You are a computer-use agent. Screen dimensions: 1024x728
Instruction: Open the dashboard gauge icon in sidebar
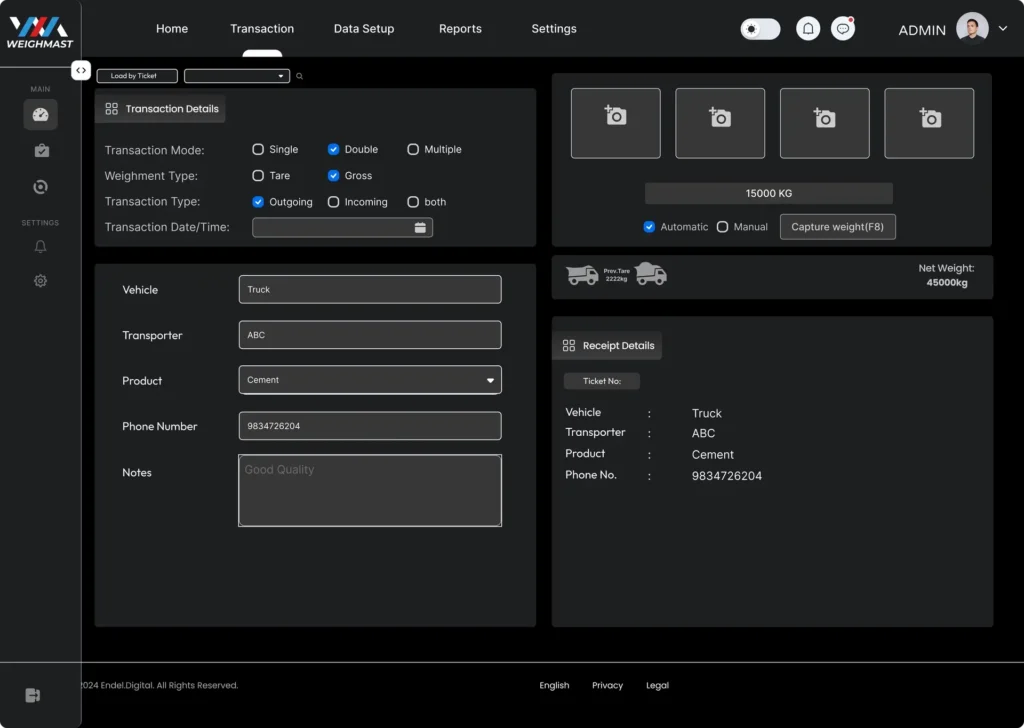coord(40,114)
